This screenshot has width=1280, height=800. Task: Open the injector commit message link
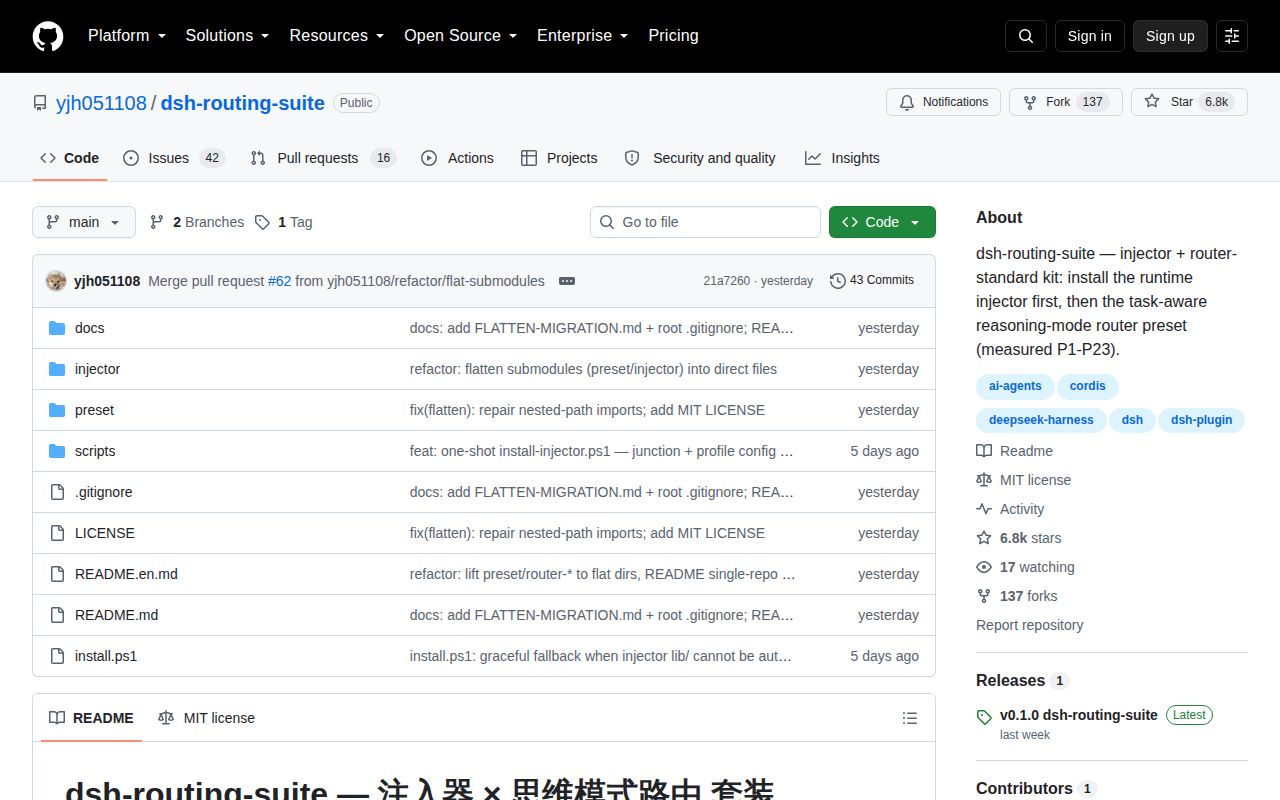[593, 369]
